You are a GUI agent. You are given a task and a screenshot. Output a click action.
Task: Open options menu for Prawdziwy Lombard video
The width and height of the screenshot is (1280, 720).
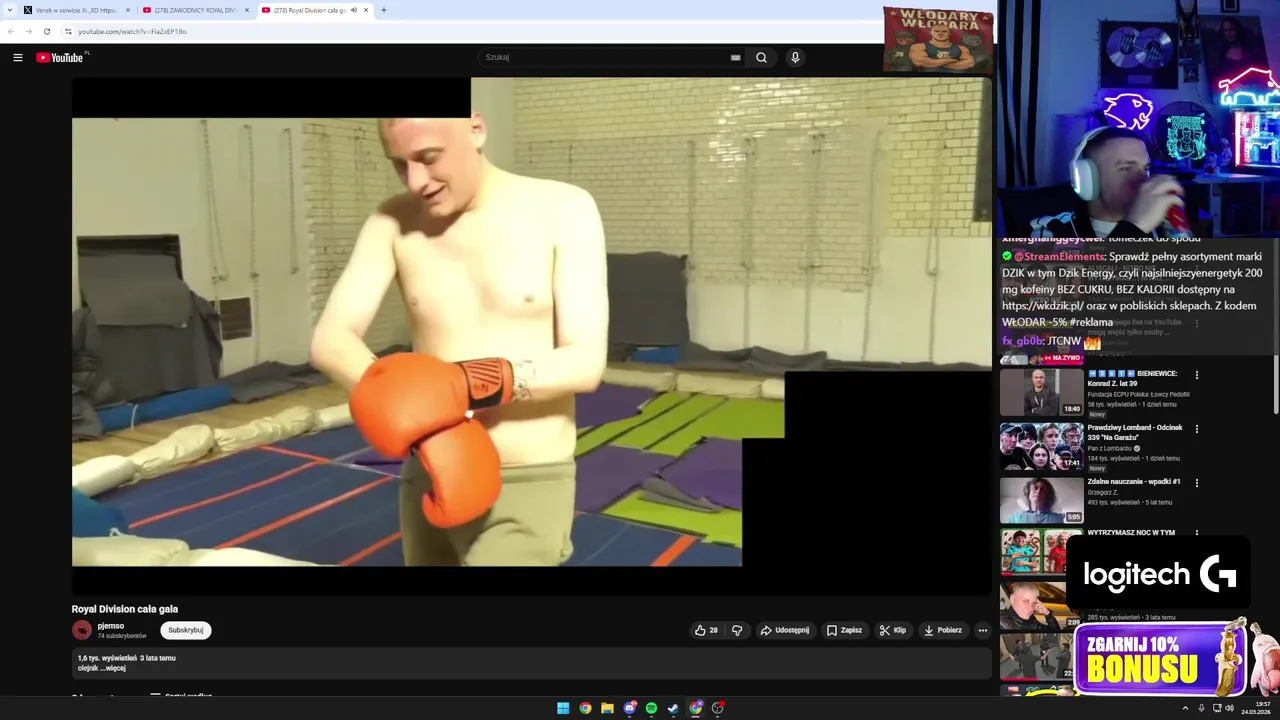1197,429
